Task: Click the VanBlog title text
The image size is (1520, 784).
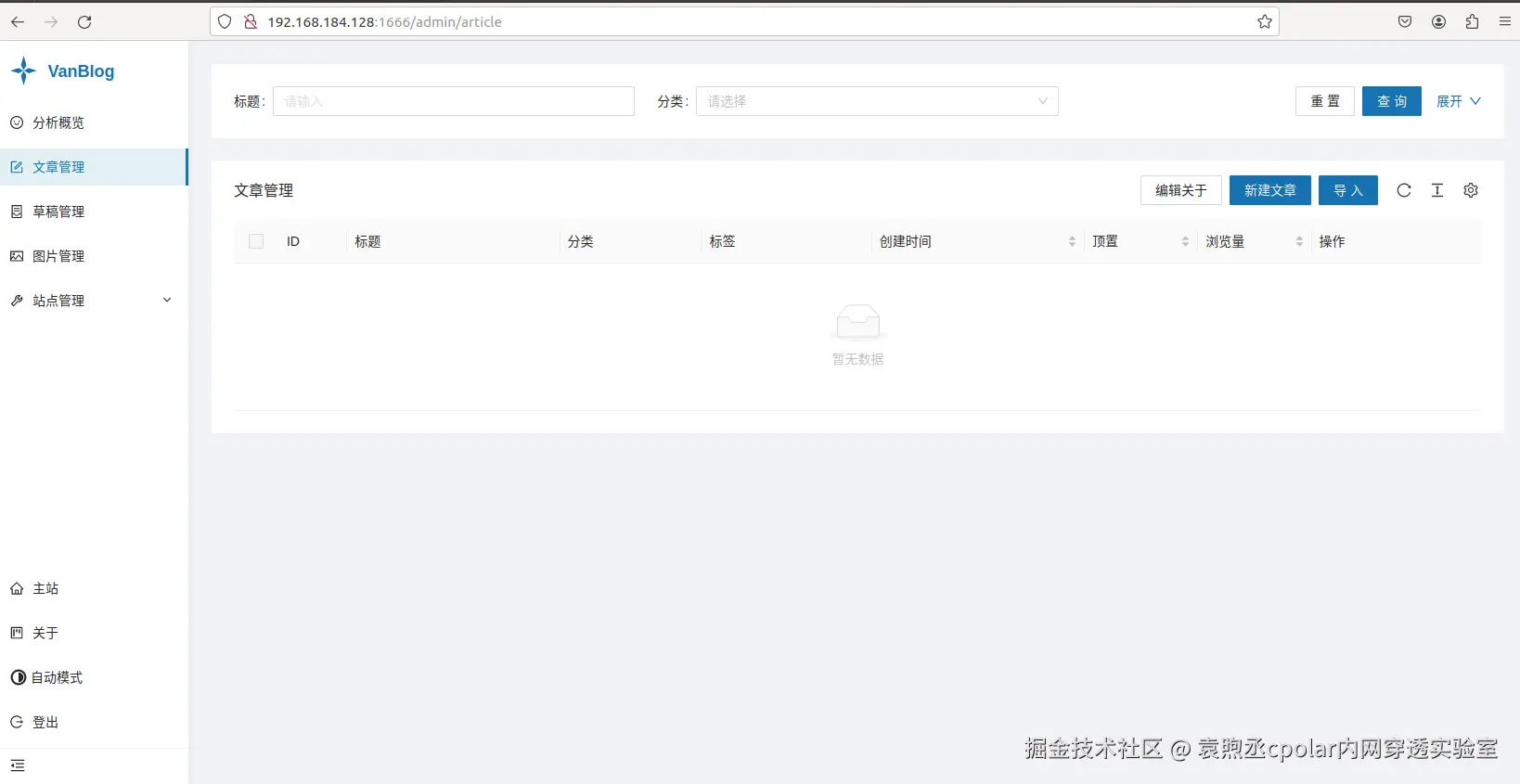Action: click(x=81, y=71)
